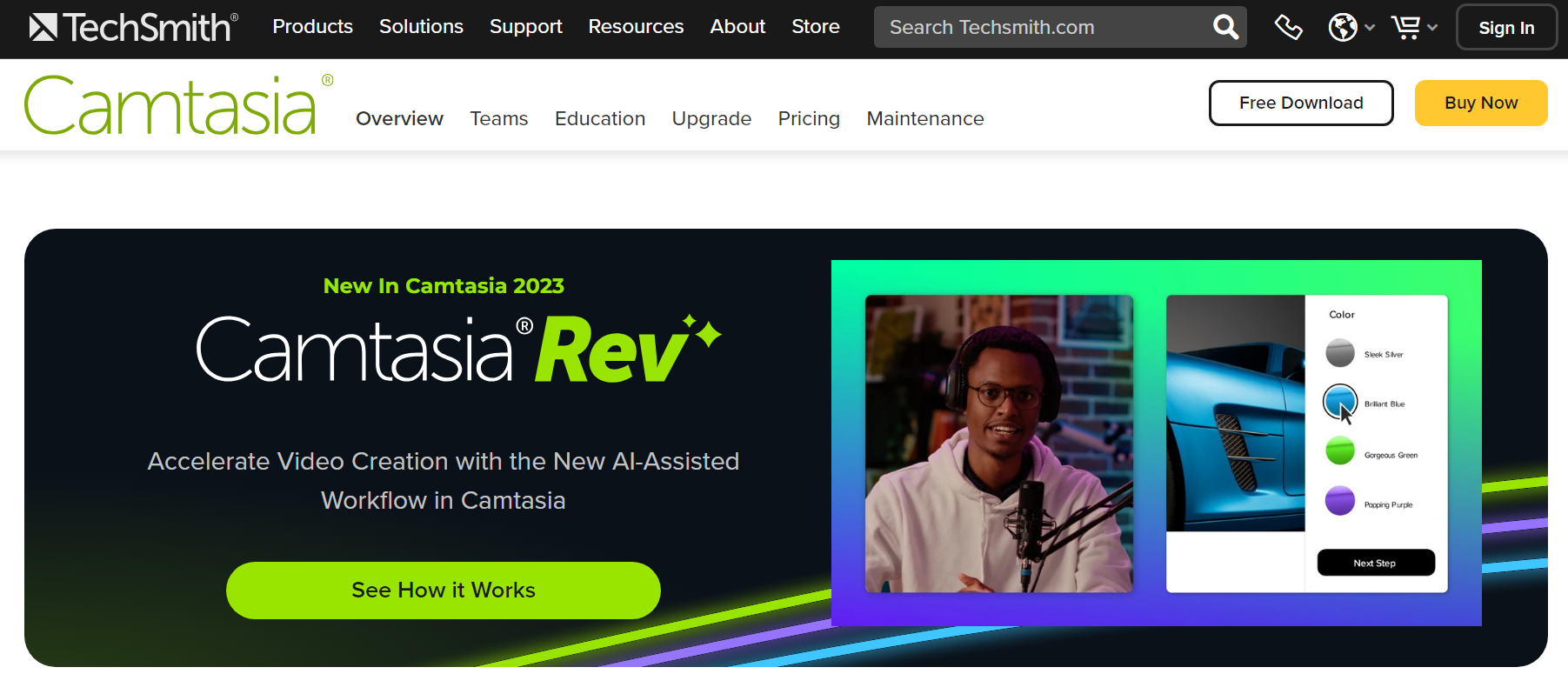Pick the Sleek Silver color swatch

pyautogui.click(x=1340, y=353)
